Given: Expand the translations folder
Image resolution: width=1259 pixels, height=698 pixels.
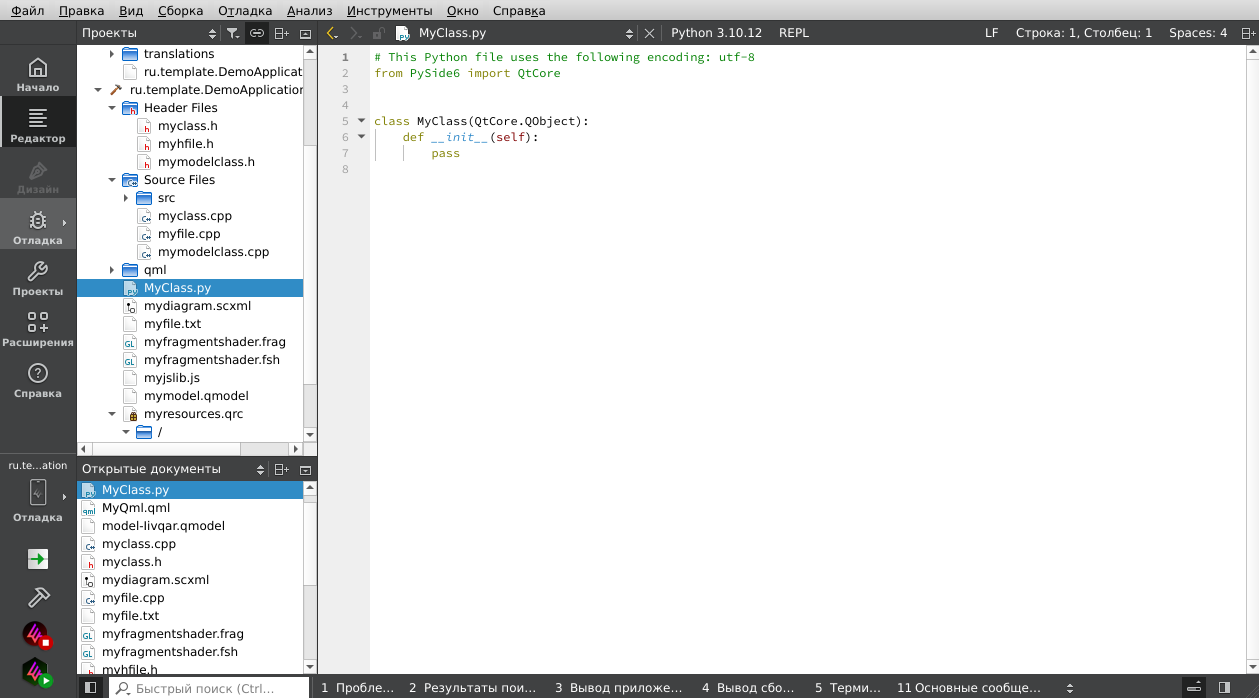Looking at the screenshot, I should point(112,54).
